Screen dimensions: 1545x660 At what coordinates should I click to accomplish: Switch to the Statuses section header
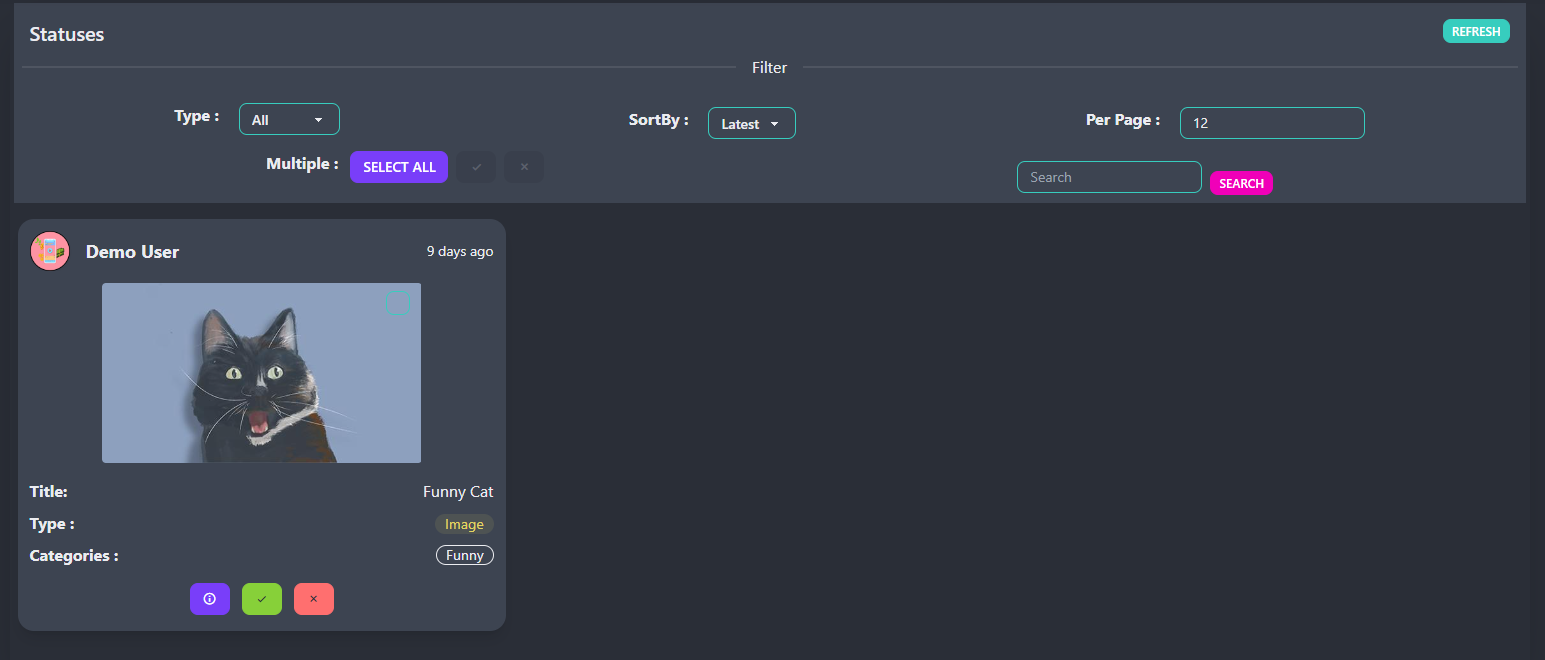pos(66,33)
